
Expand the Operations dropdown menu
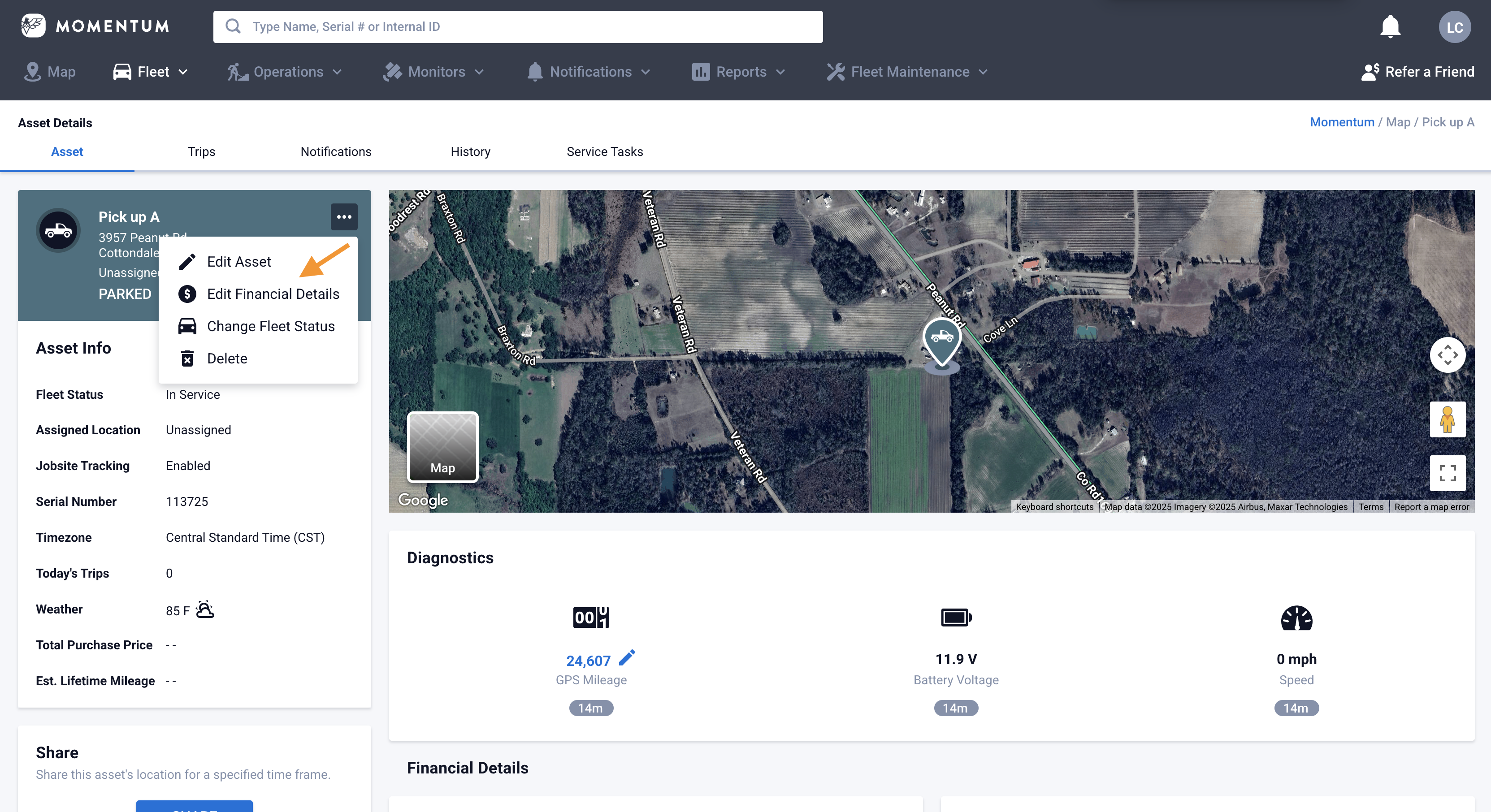point(286,72)
